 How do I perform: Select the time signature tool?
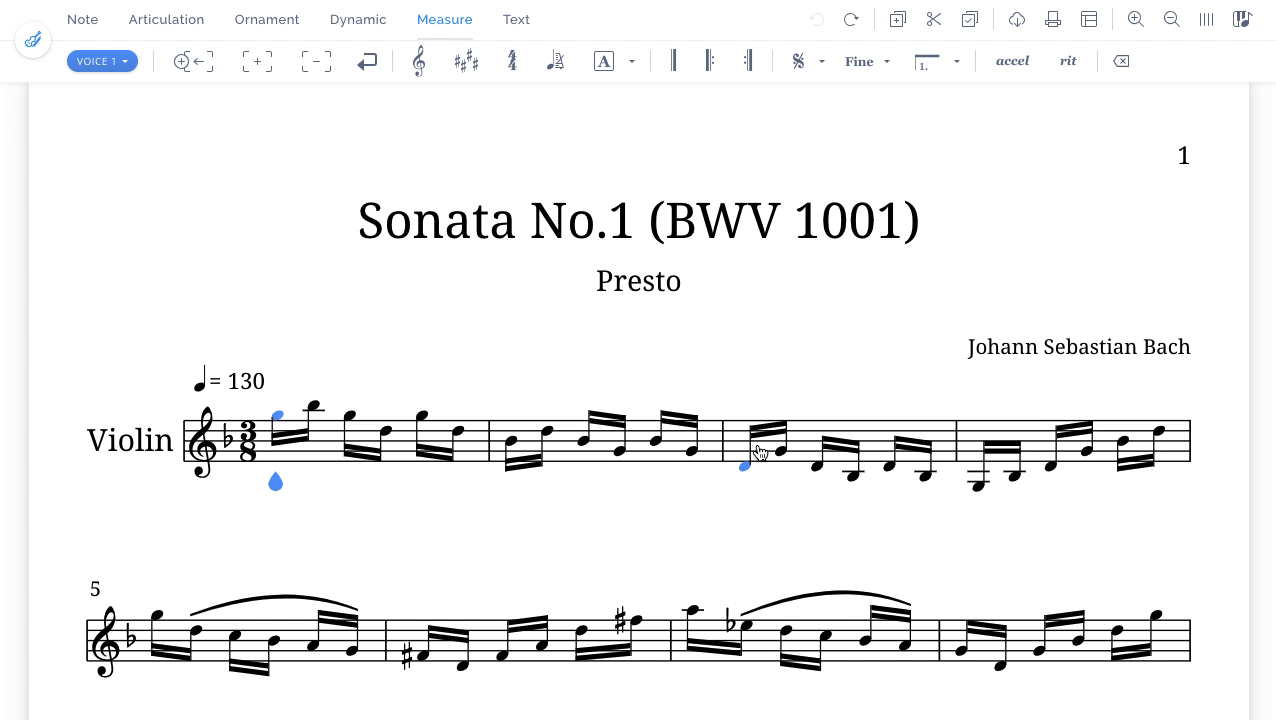pyautogui.click(x=512, y=62)
